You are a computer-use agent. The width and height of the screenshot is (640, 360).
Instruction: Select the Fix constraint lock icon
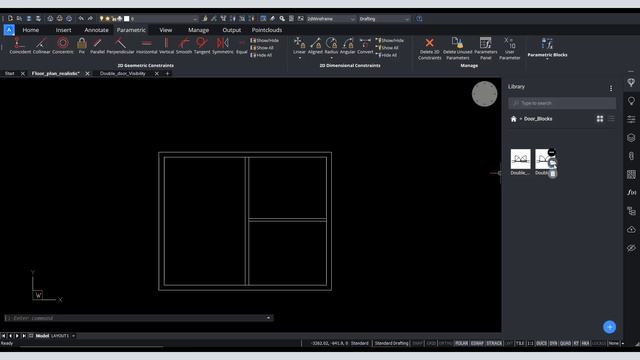[82, 45]
